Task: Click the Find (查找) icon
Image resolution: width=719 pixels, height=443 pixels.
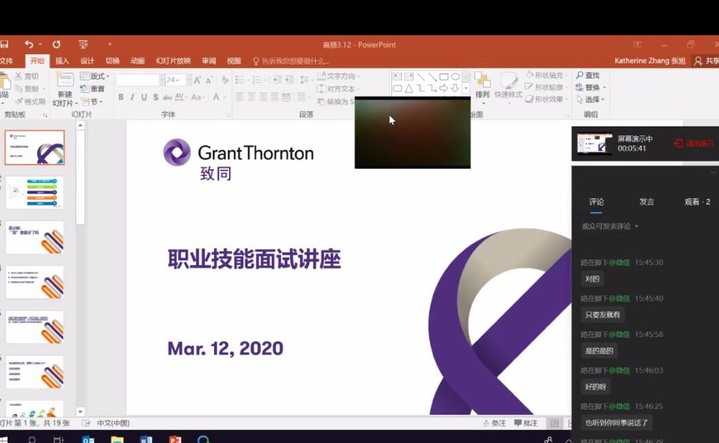Action: click(588, 76)
